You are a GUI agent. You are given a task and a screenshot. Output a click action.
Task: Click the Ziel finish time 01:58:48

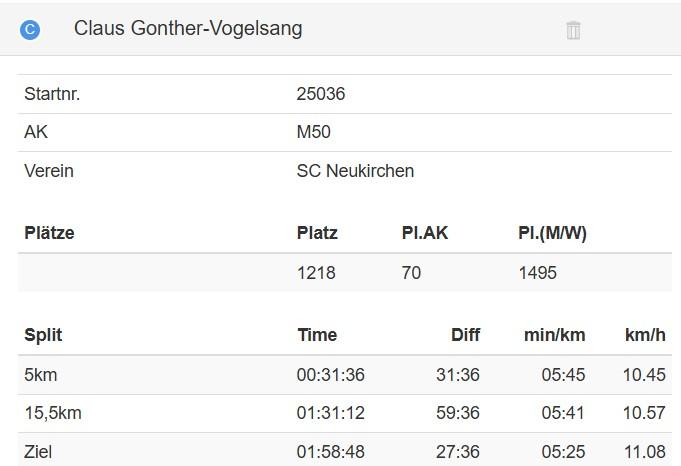pos(330,452)
